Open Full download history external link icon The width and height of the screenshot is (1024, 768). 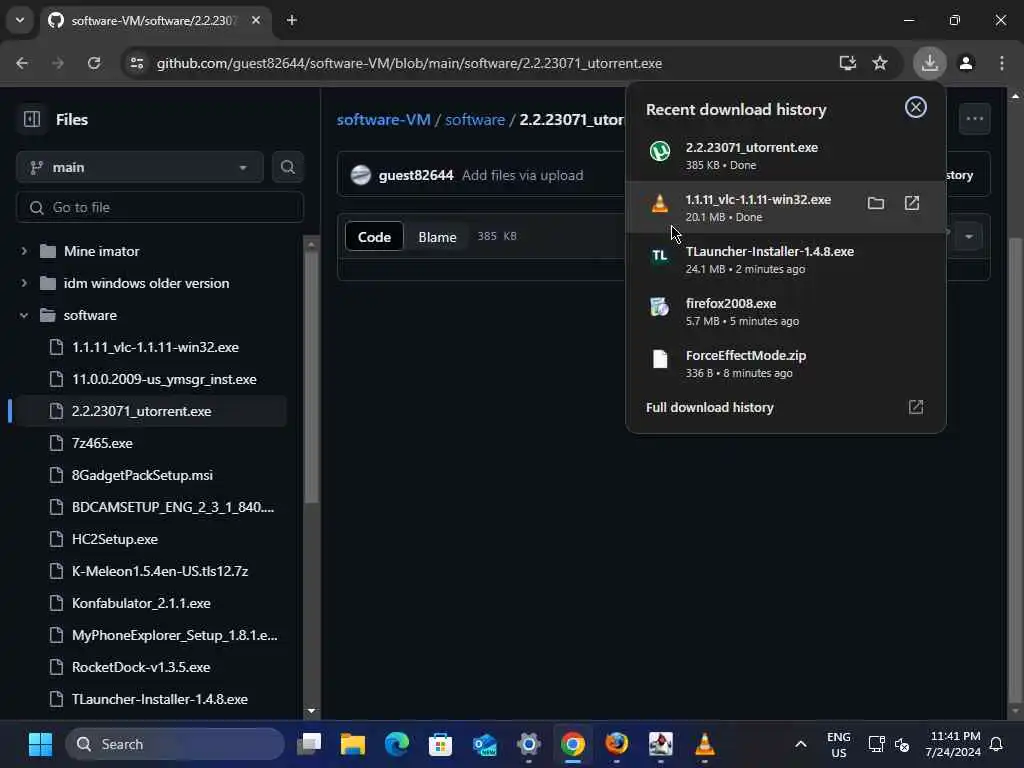point(916,407)
